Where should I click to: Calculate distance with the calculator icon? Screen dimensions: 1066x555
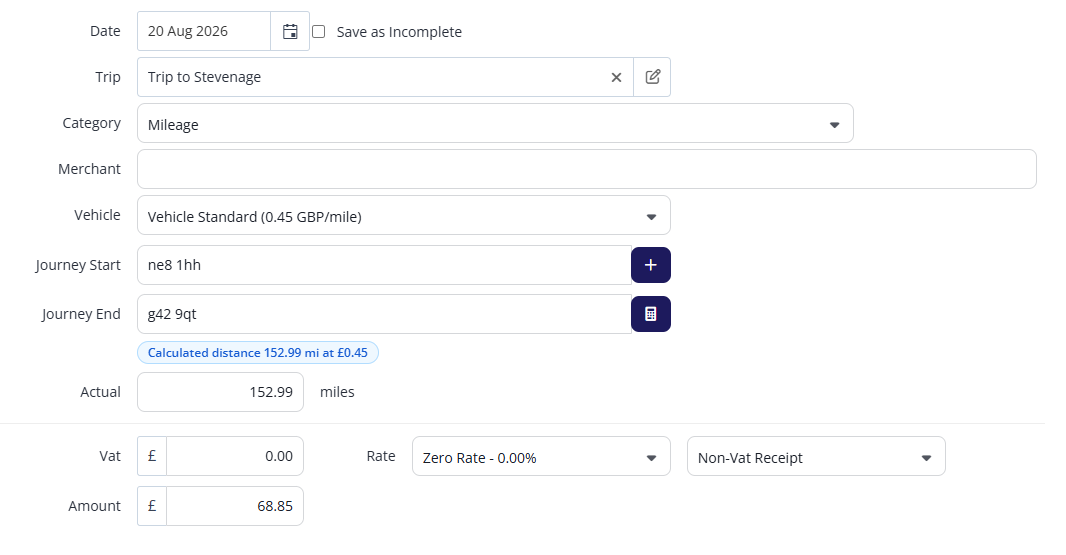[651, 314]
